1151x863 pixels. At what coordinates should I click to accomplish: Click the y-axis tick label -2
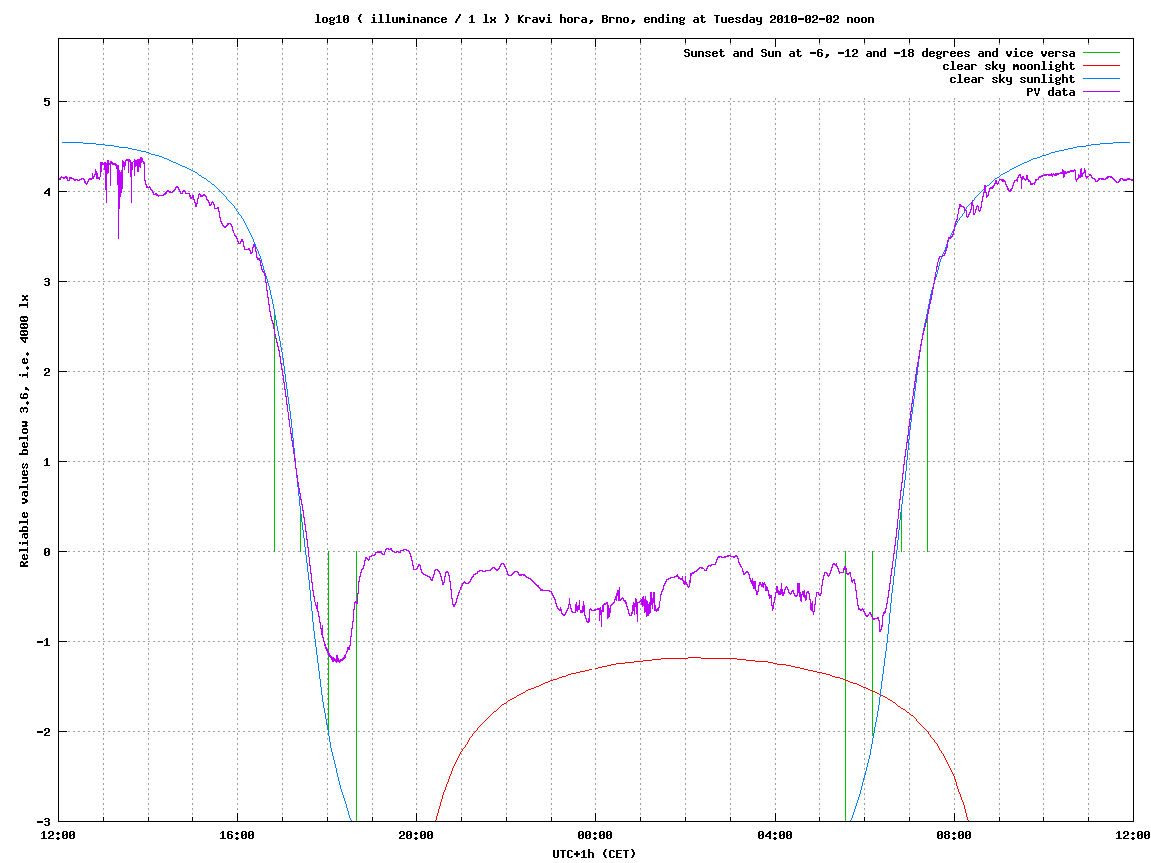44,732
